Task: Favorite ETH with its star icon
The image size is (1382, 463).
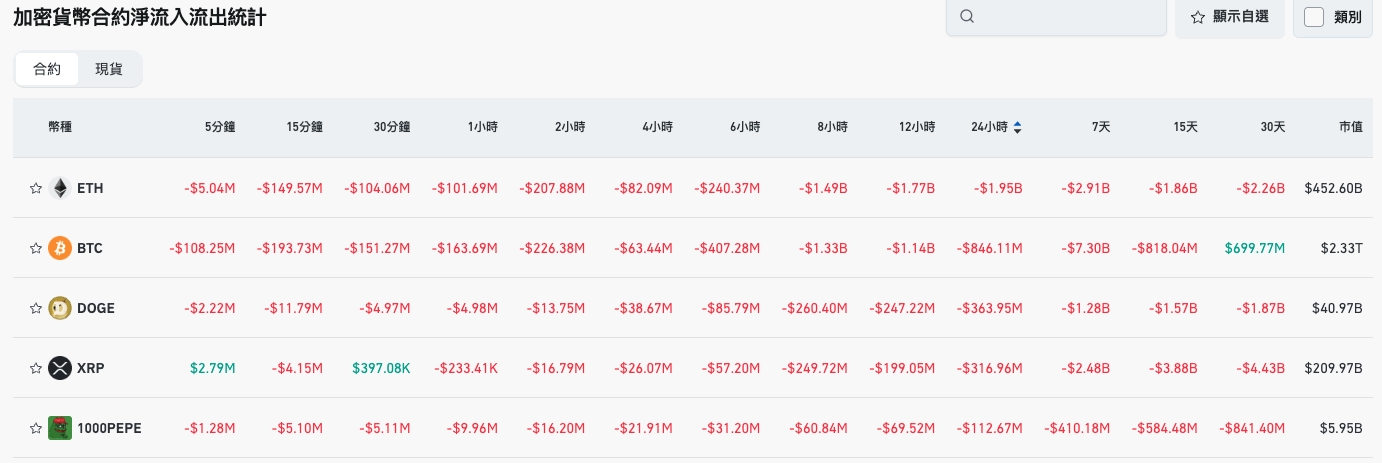Action: point(36,188)
